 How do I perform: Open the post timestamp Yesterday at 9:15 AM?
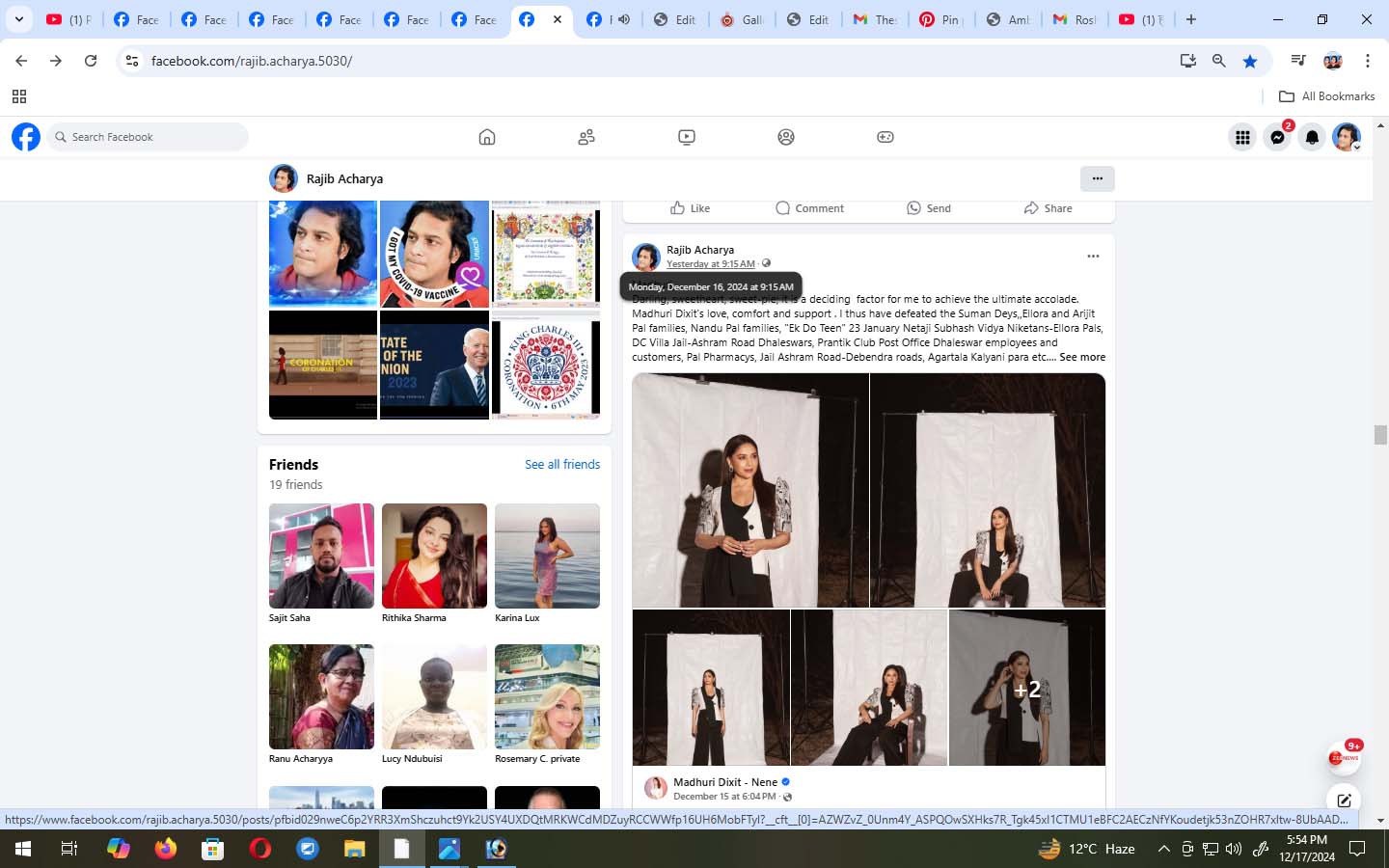pos(711,264)
